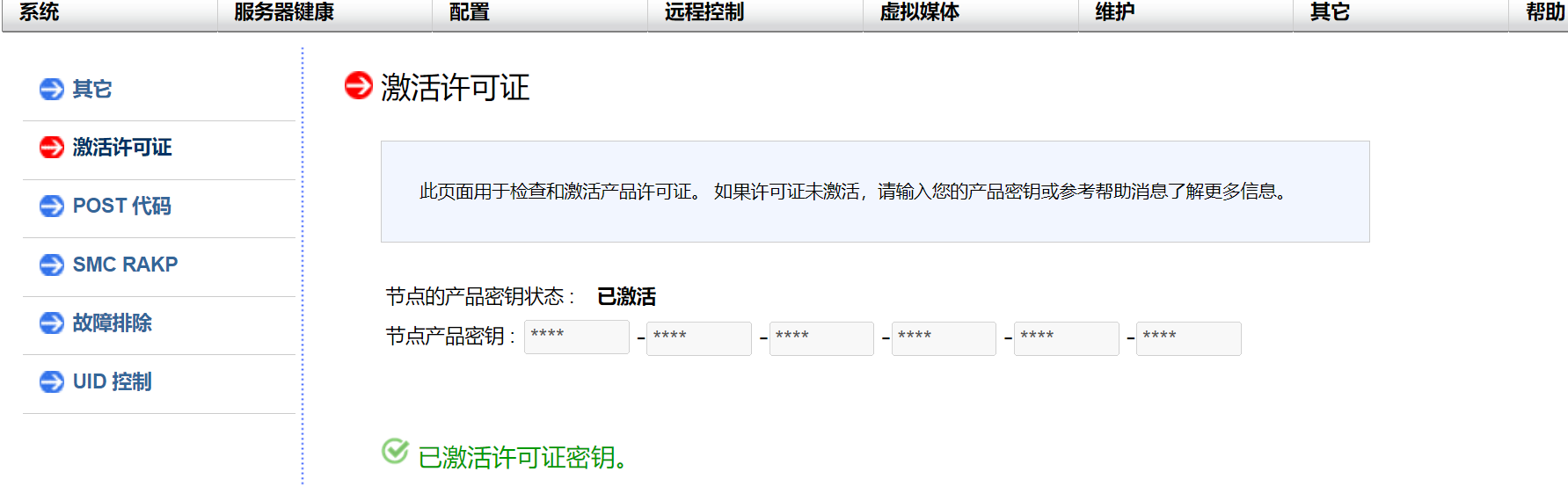Viewport: 1568px width, 486px height.
Task: Open the 配置 menu
Action: [470, 12]
